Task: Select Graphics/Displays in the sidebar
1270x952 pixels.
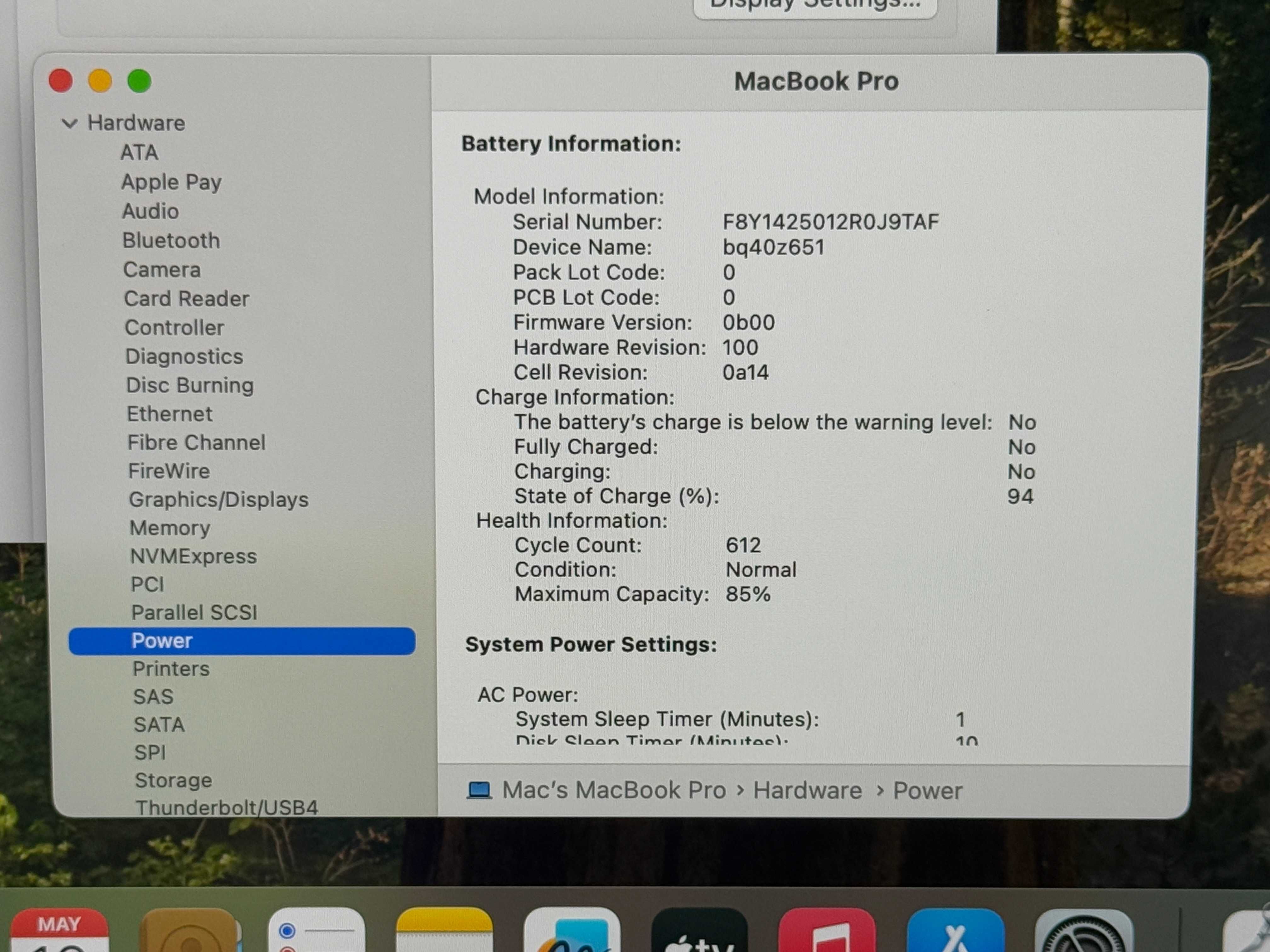Action: [x=219, y=500]
